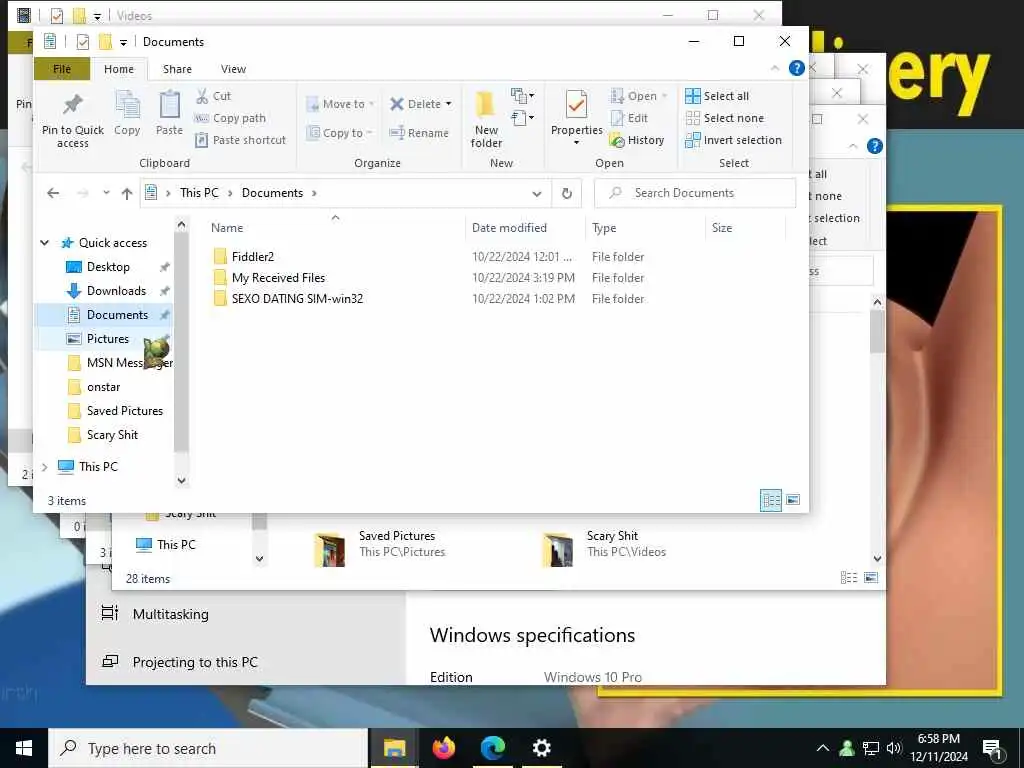1024x768 pixels.
Task: Open the Copy to dropdown
Action: tap(339, 133)
